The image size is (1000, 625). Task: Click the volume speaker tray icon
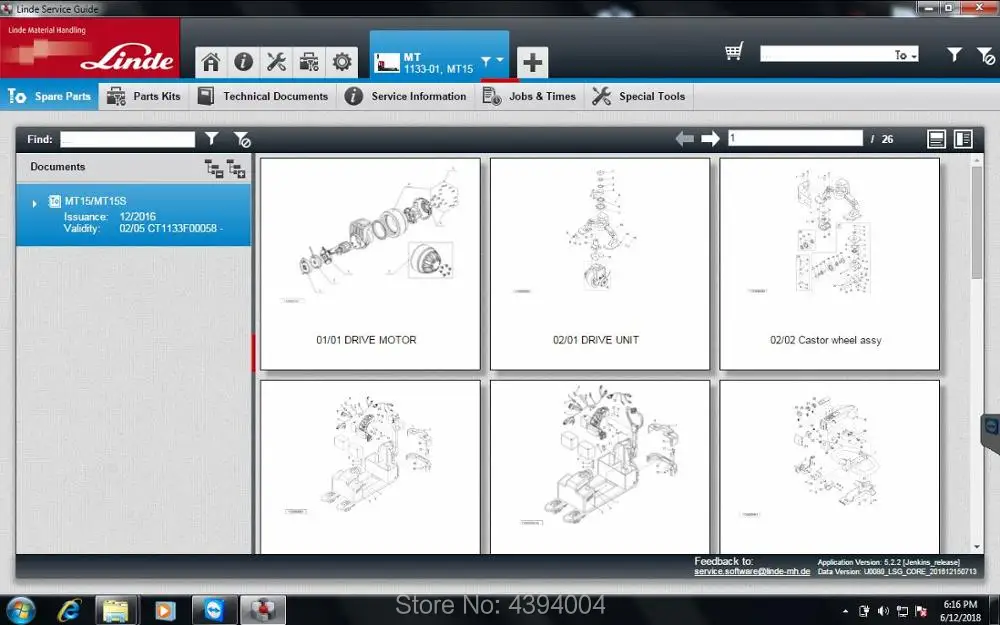[x=883, y=612]
